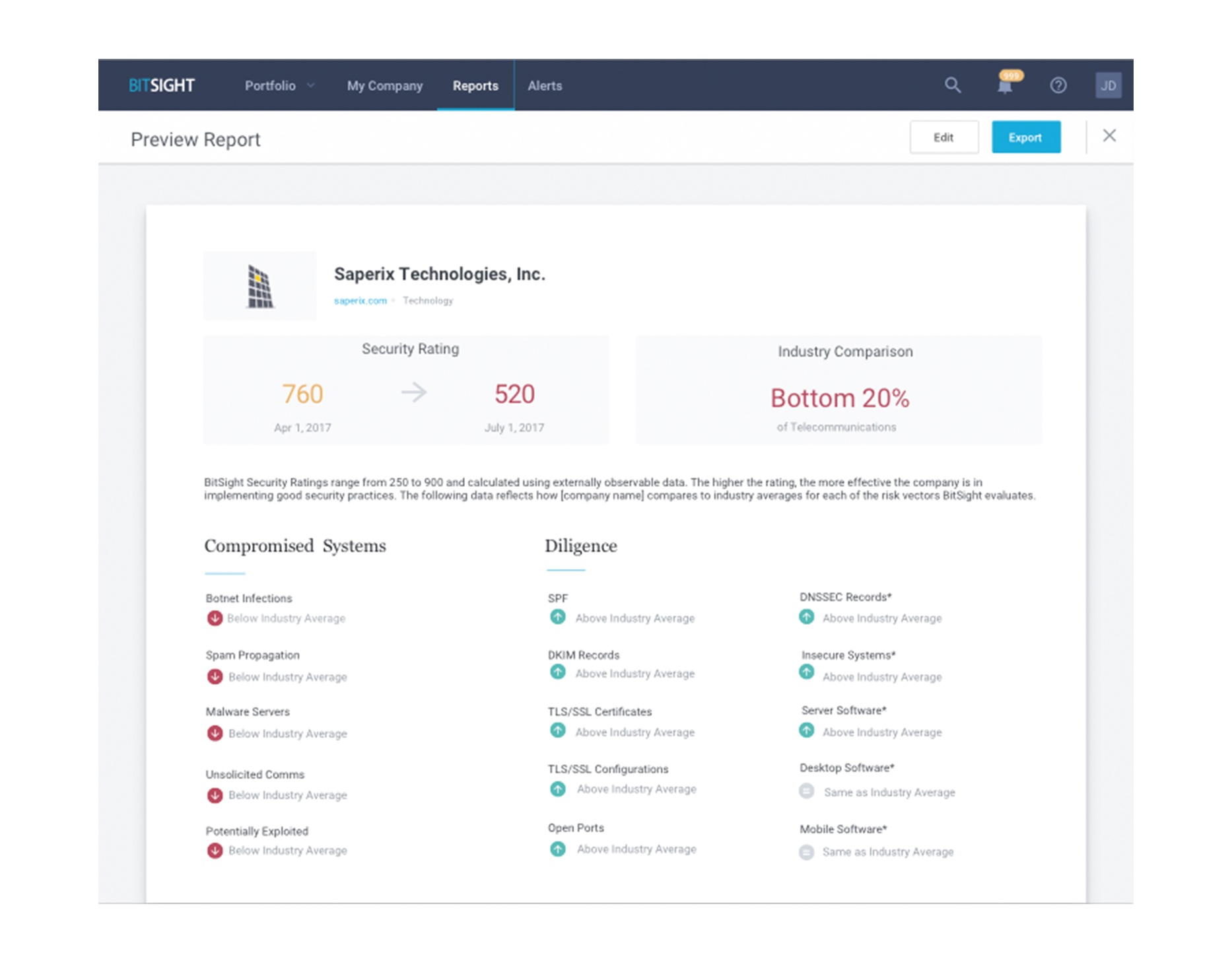Viewport: 1232px width, 957px height.
Task: Click the Edit button
Action: tap(943, 137)
